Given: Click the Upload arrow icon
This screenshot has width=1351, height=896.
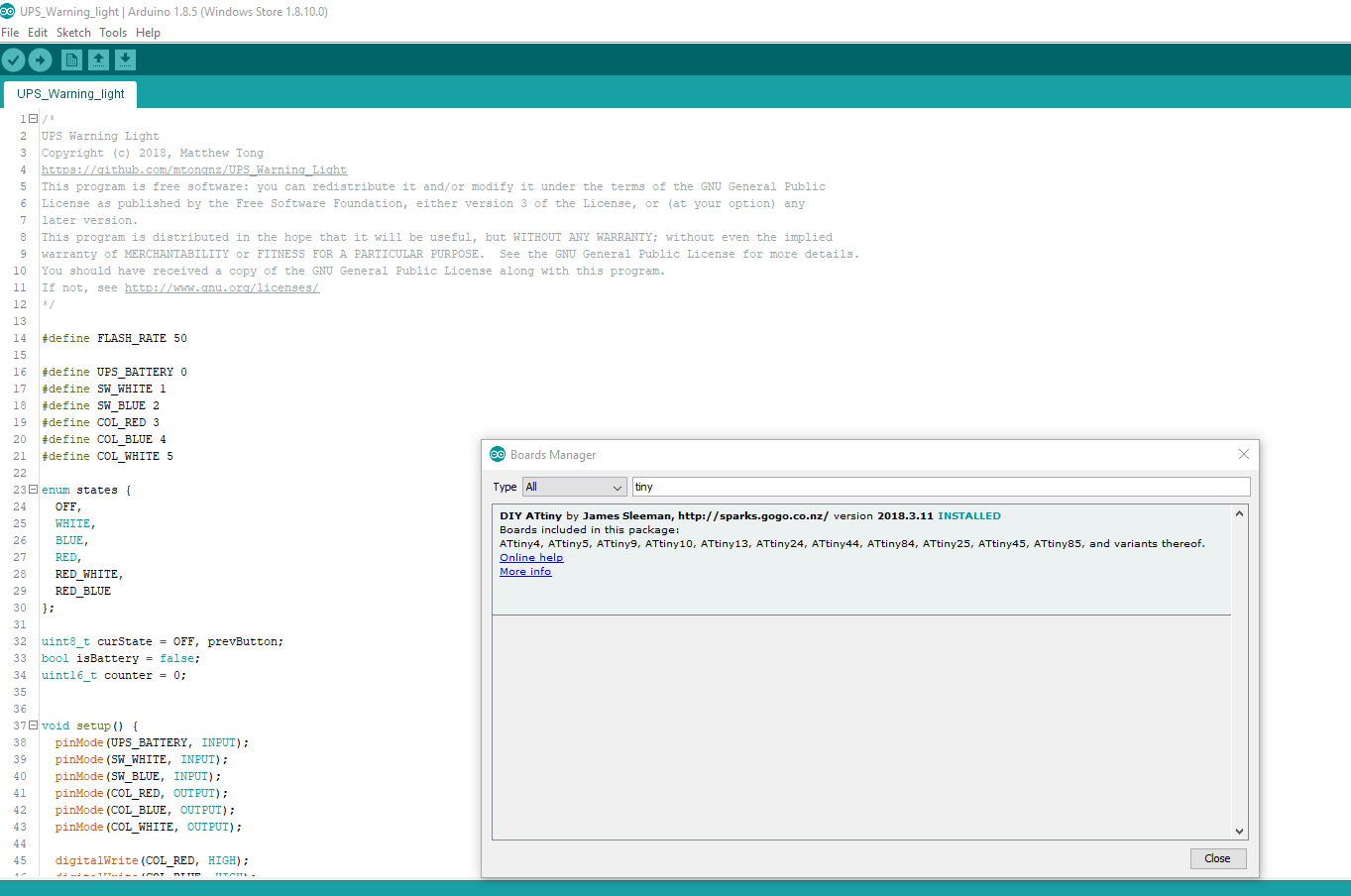Looking at the screenshot, I should tap(40, 60).
